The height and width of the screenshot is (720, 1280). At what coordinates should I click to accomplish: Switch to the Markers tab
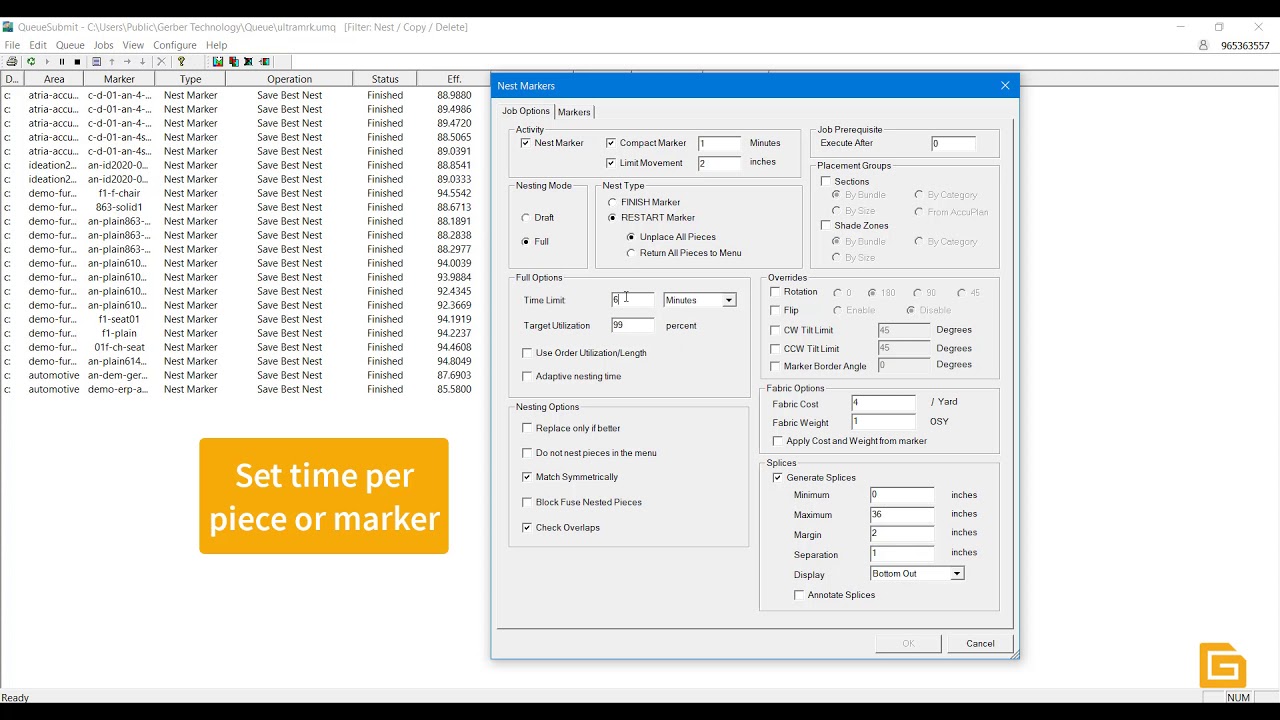click(574, 112)
